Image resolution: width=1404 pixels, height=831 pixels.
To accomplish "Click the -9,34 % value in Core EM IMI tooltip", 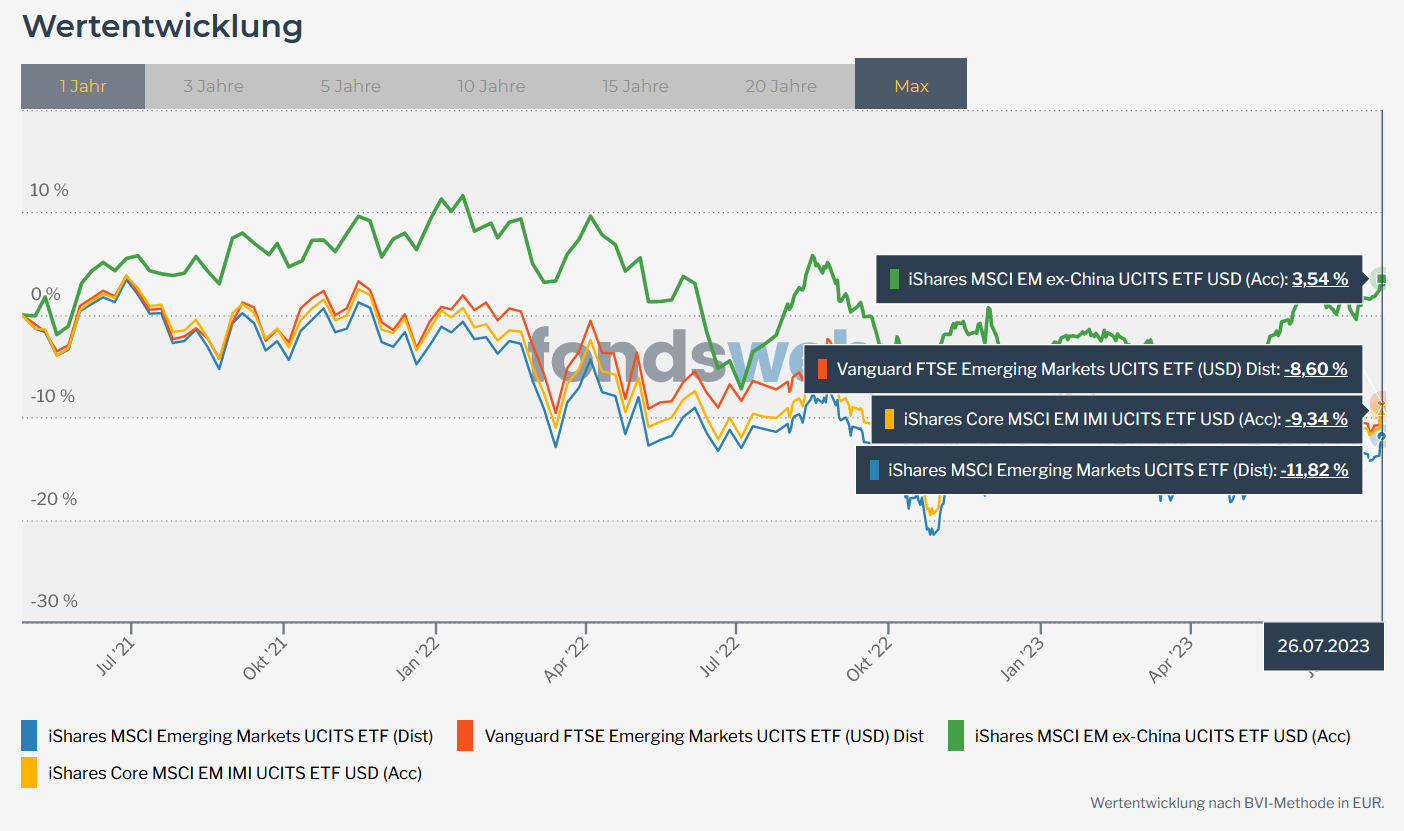I will point(1316,419).
